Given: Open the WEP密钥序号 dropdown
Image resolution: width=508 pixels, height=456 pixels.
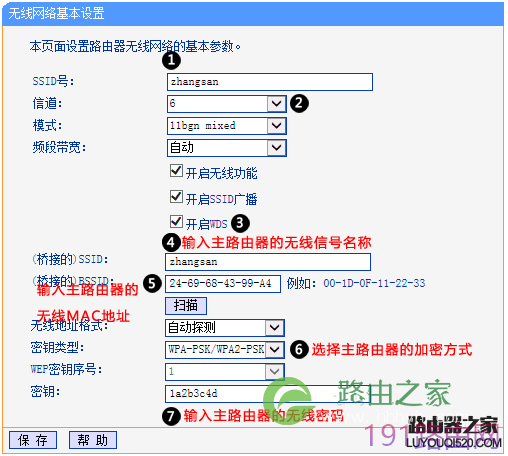Looking at the screenshot, I should [x=225, y=371].
